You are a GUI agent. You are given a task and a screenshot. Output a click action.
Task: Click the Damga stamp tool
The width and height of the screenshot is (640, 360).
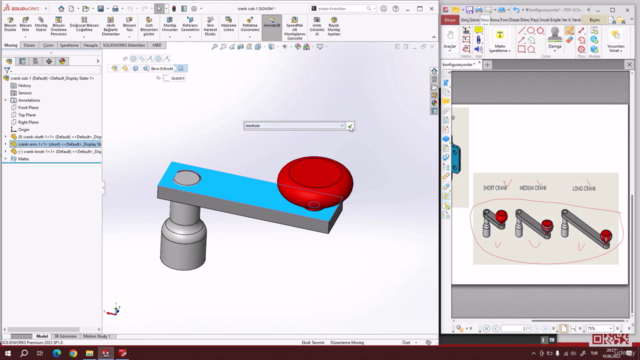tap(555, 39)
